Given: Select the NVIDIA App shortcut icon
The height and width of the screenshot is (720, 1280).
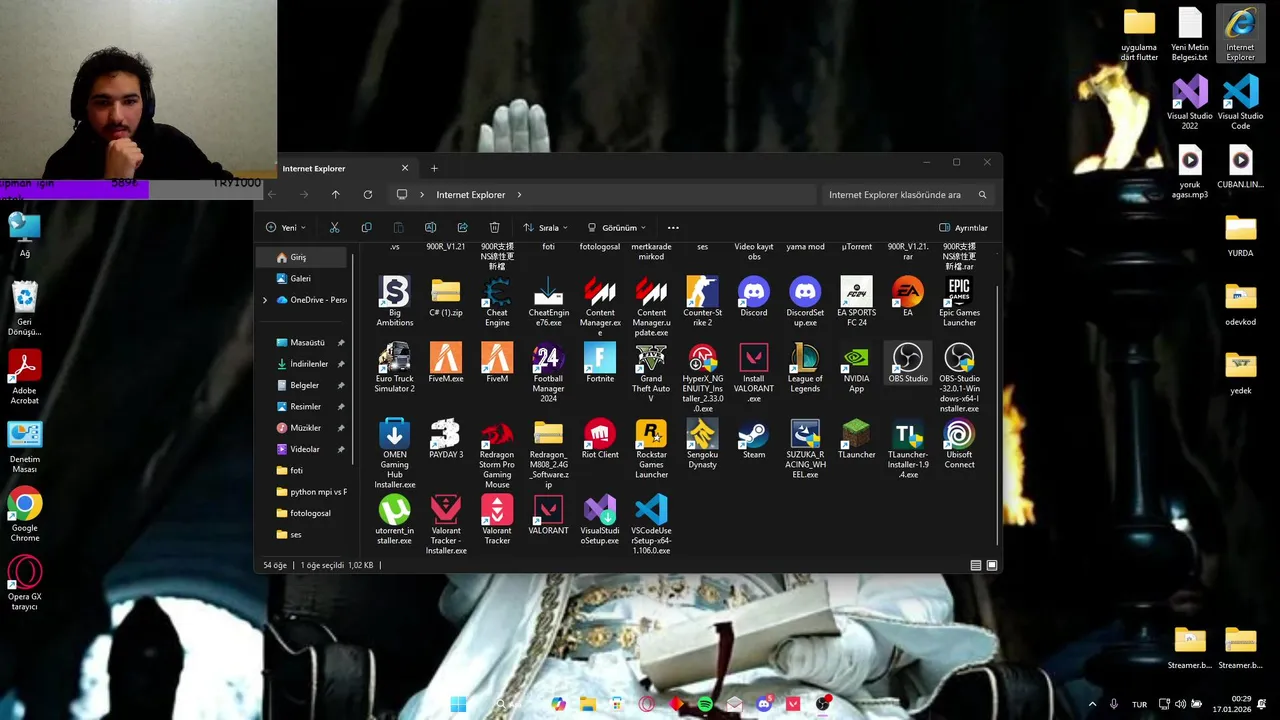Looking at the screenshot, I should (x=856, y=358).
